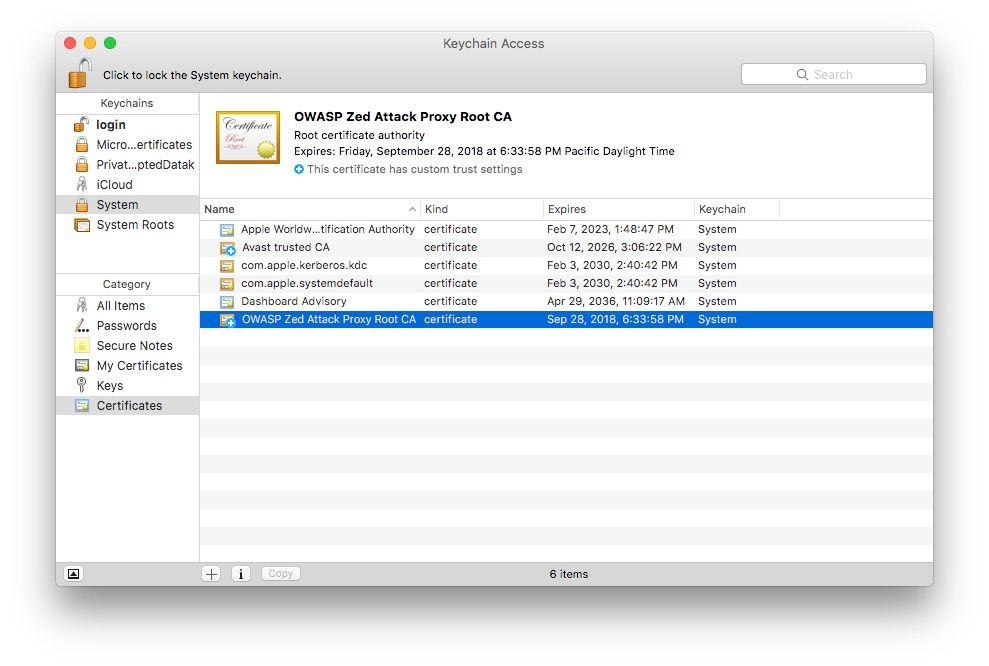This screenshot has height=666, width=989.
Task: Select the System keychain
Action: point(127,204)
